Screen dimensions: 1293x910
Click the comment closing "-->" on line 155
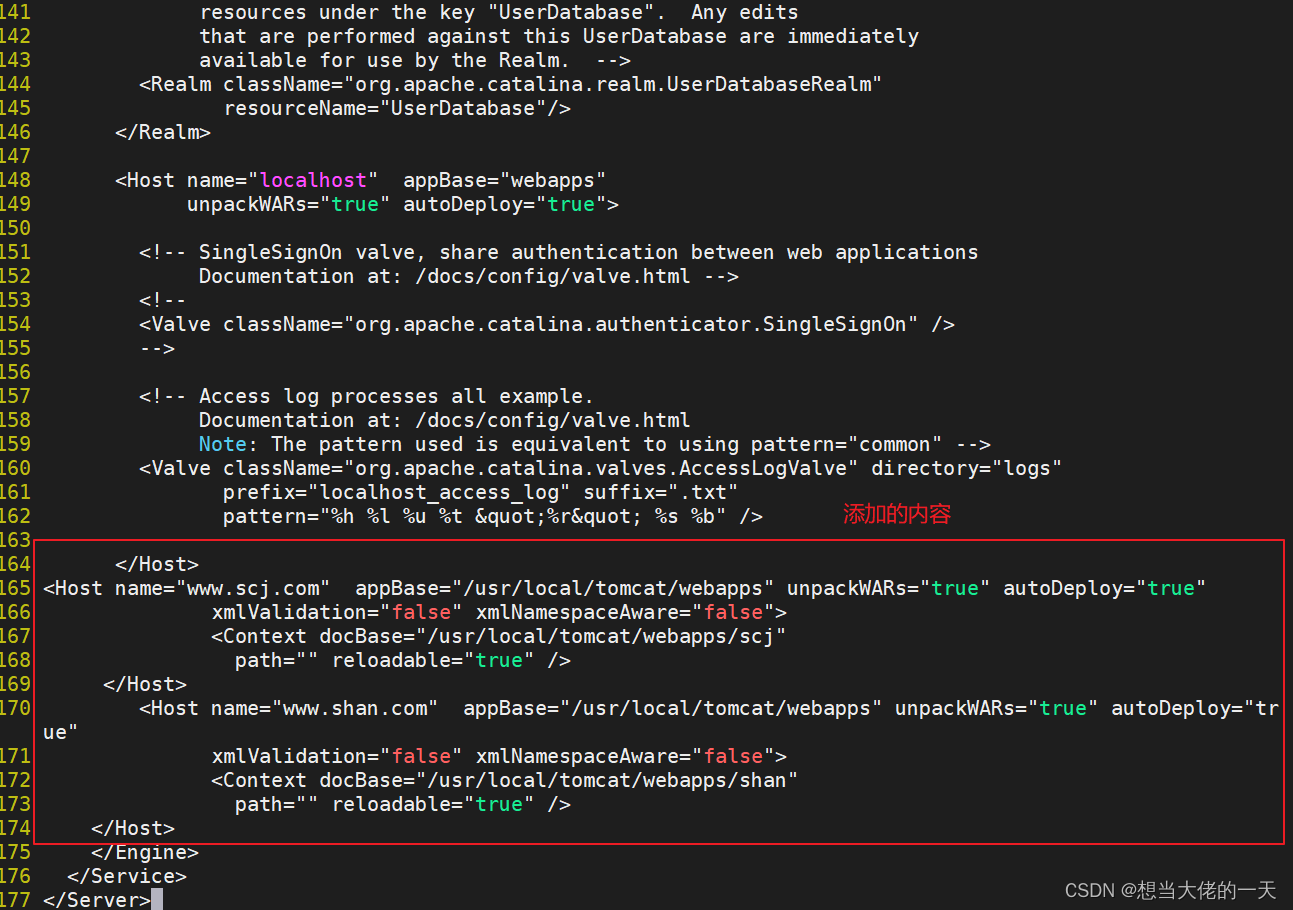click(157, 348)
